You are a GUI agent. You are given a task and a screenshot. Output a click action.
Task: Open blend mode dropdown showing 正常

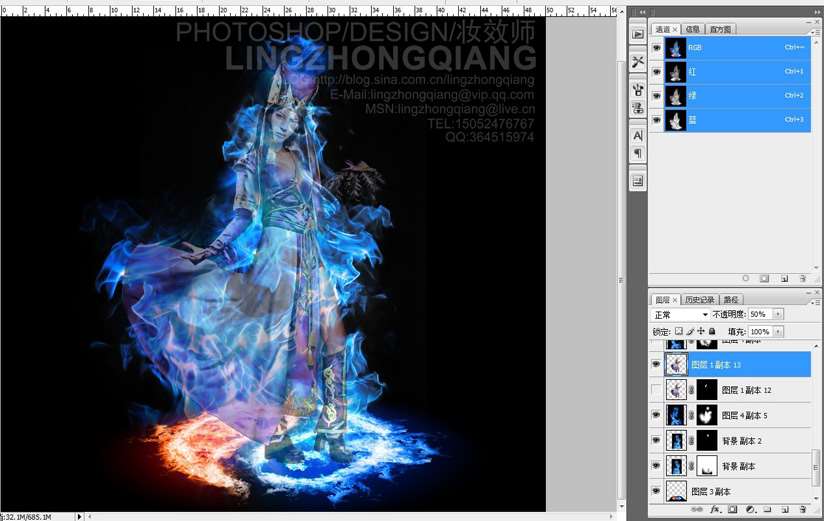click(681, 314)
